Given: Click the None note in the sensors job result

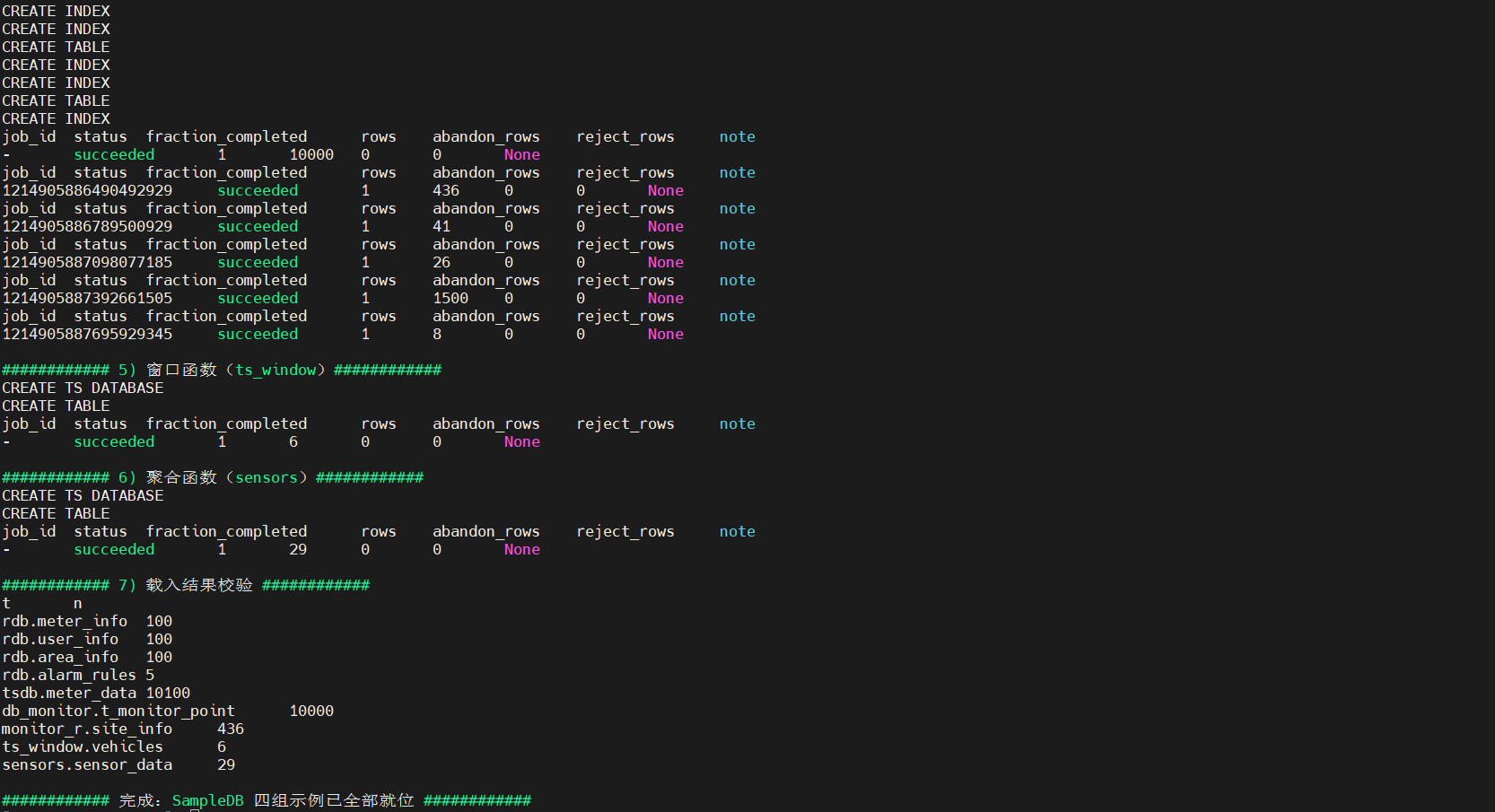Looking at the screenshot, I should pyautogui.click(x=522, y=549).
